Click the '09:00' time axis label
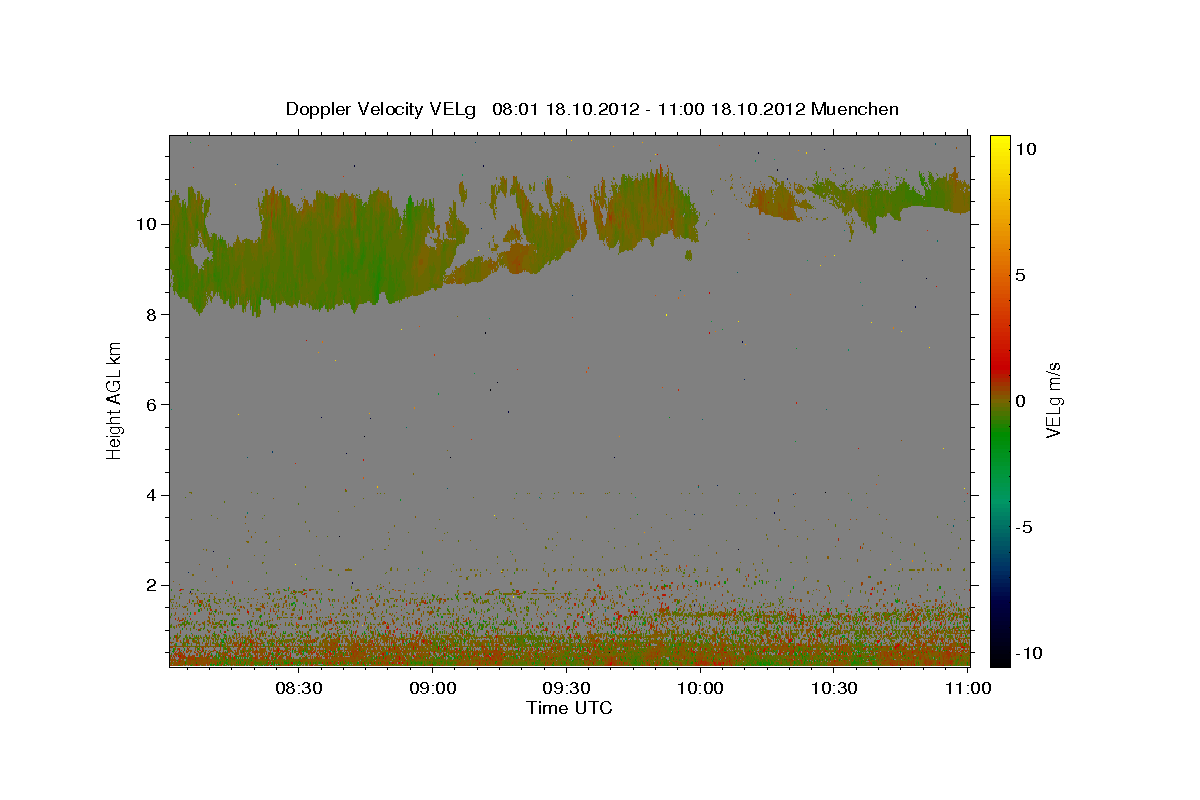Image resolution: width=1200 pixels, height=800 pixels. tap(433, 688)
